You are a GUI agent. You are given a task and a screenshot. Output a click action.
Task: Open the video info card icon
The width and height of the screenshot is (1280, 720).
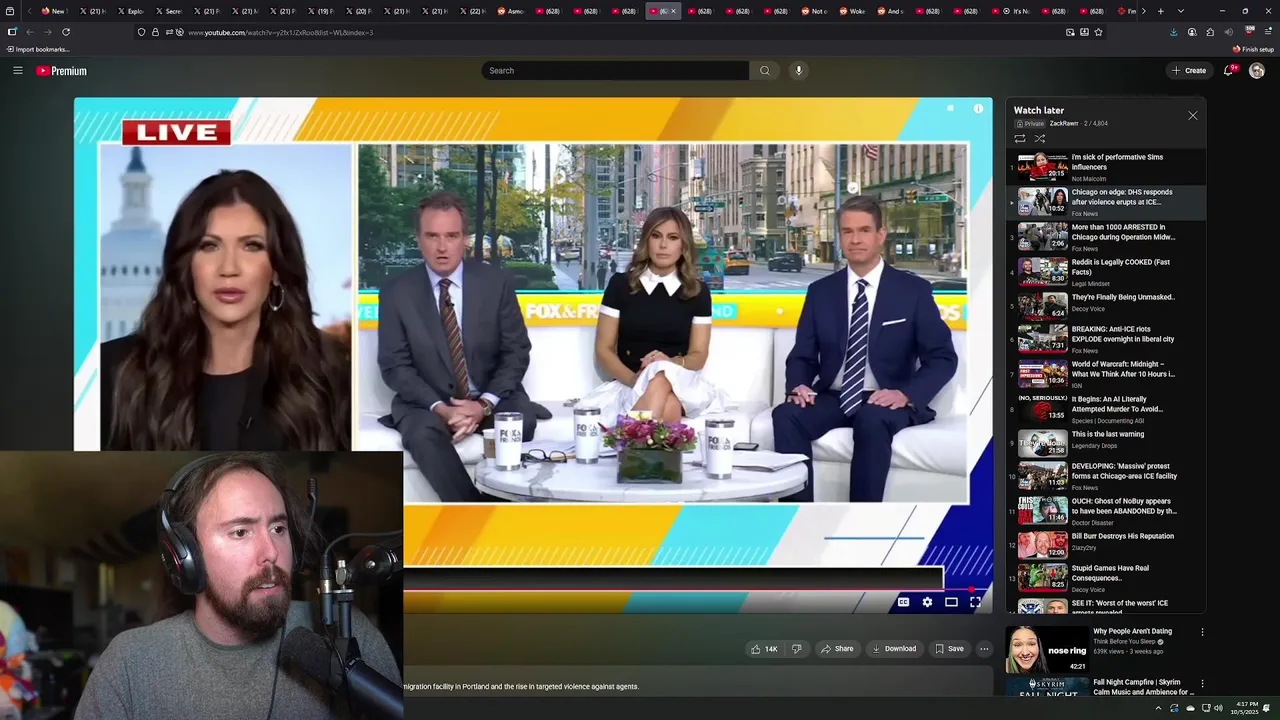[978, 108]
